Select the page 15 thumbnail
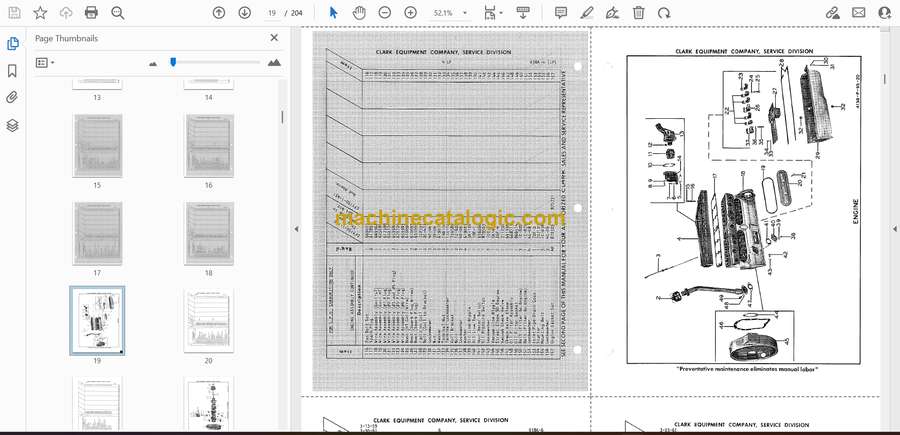This screenshot has width=900, height=435. tap(97, 145)
